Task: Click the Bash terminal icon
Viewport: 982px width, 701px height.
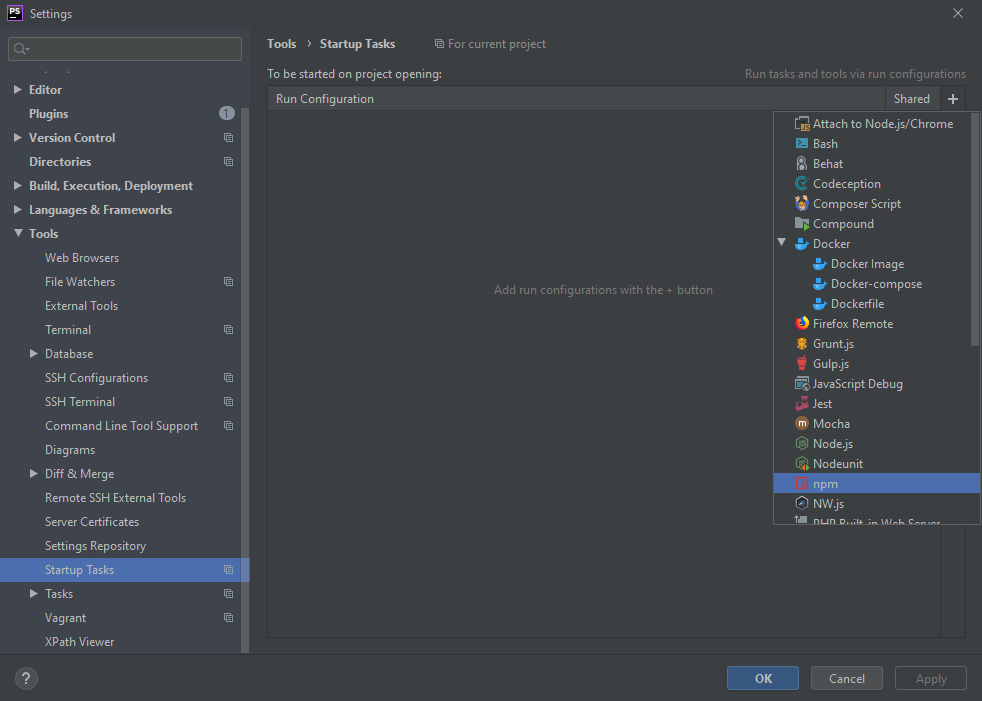Action: (x=802, y=143)
